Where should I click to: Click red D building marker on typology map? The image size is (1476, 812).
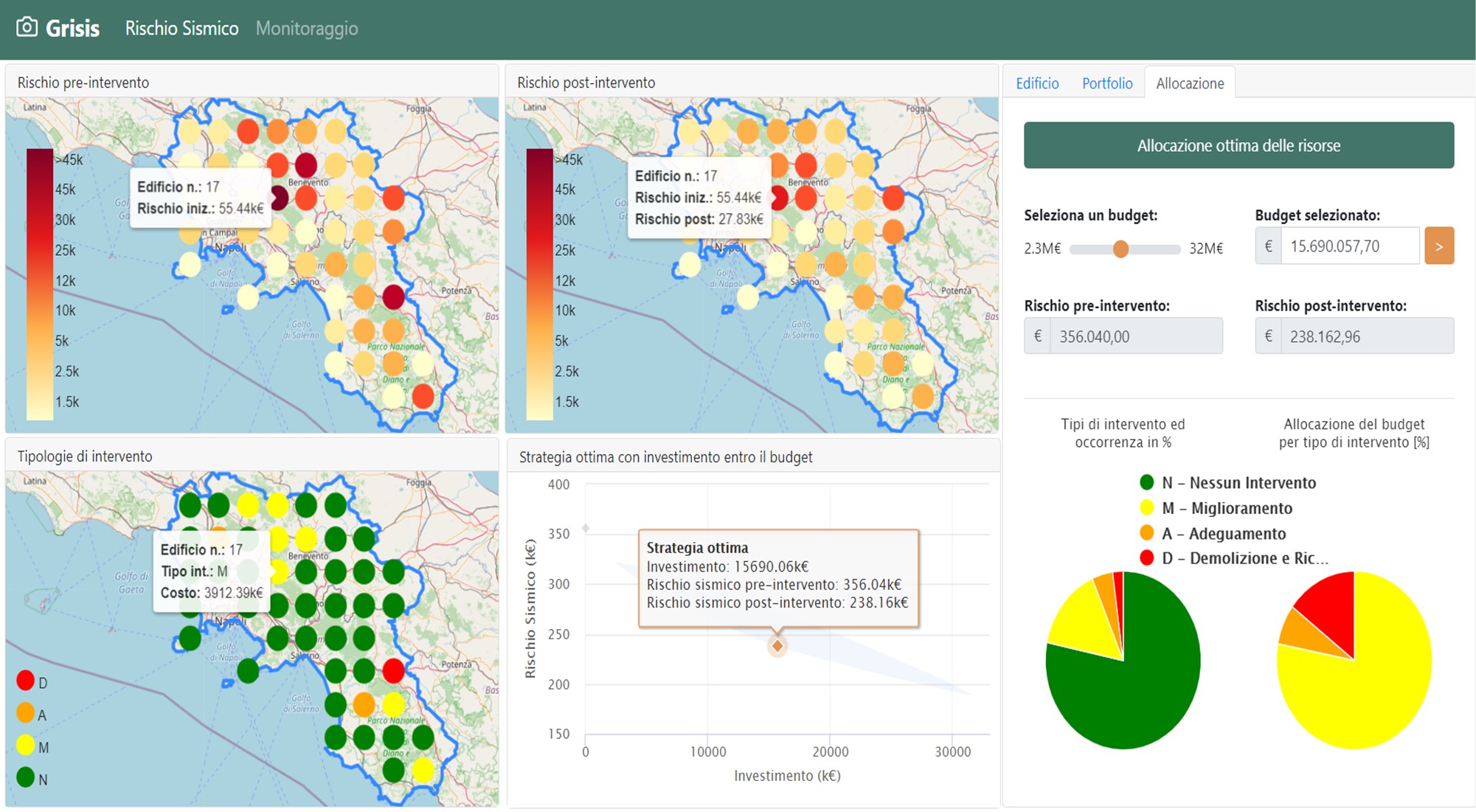tap(393, 670)
